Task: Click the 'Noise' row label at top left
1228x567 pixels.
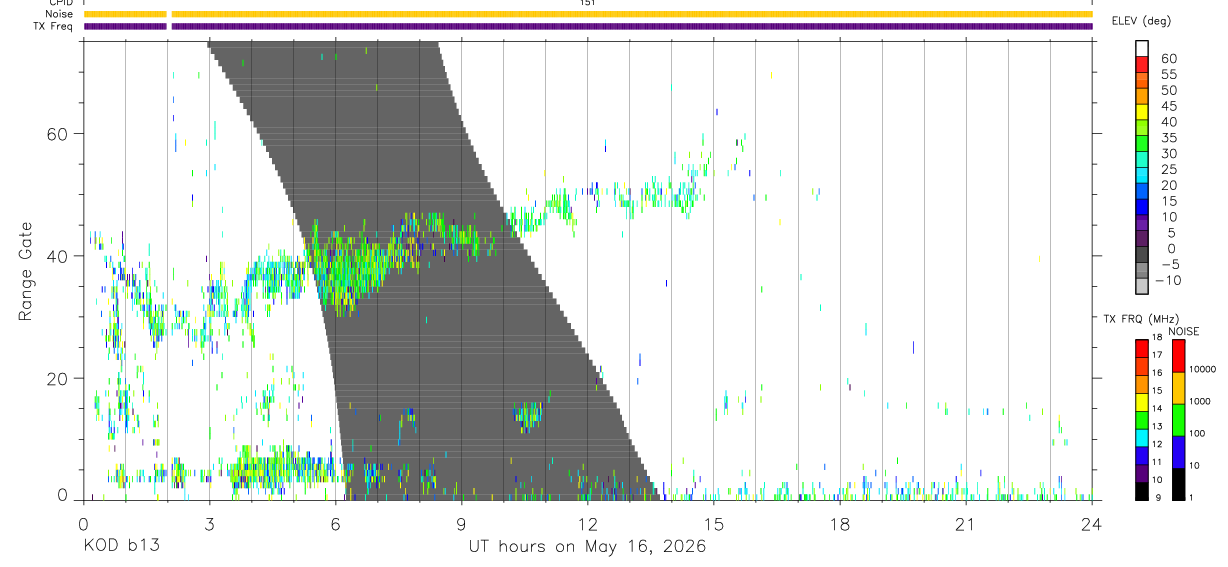Action: pyautogui.click(x=60, y=14)
